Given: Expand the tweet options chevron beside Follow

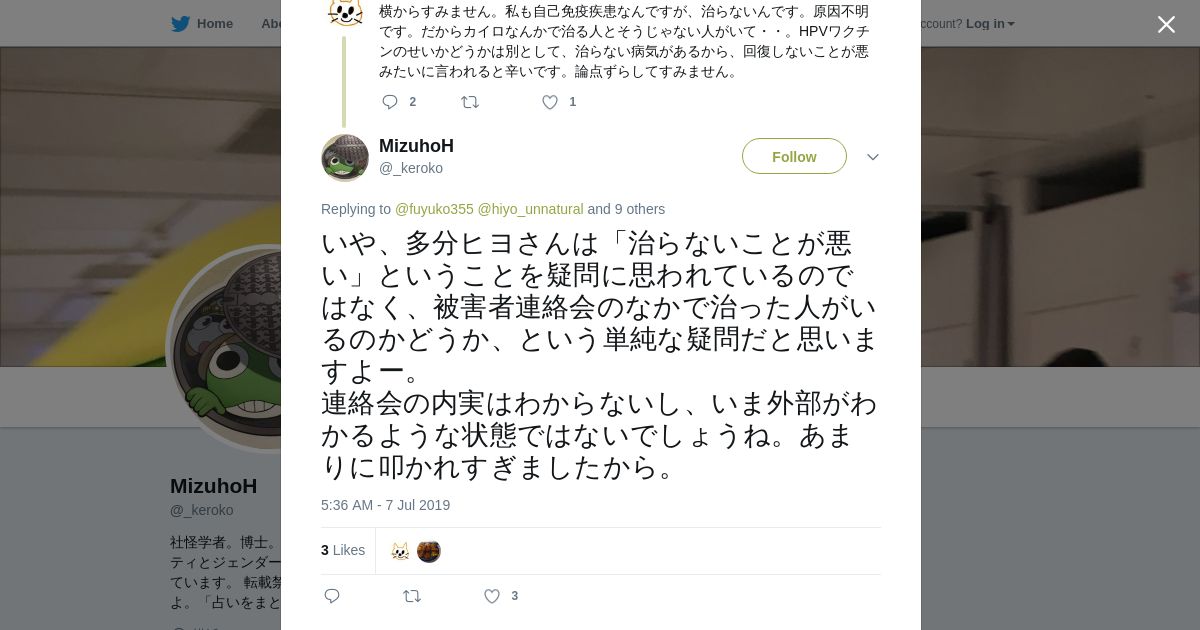Looking at the screenshot, I should pyautogui.click(x=872, y=157).
